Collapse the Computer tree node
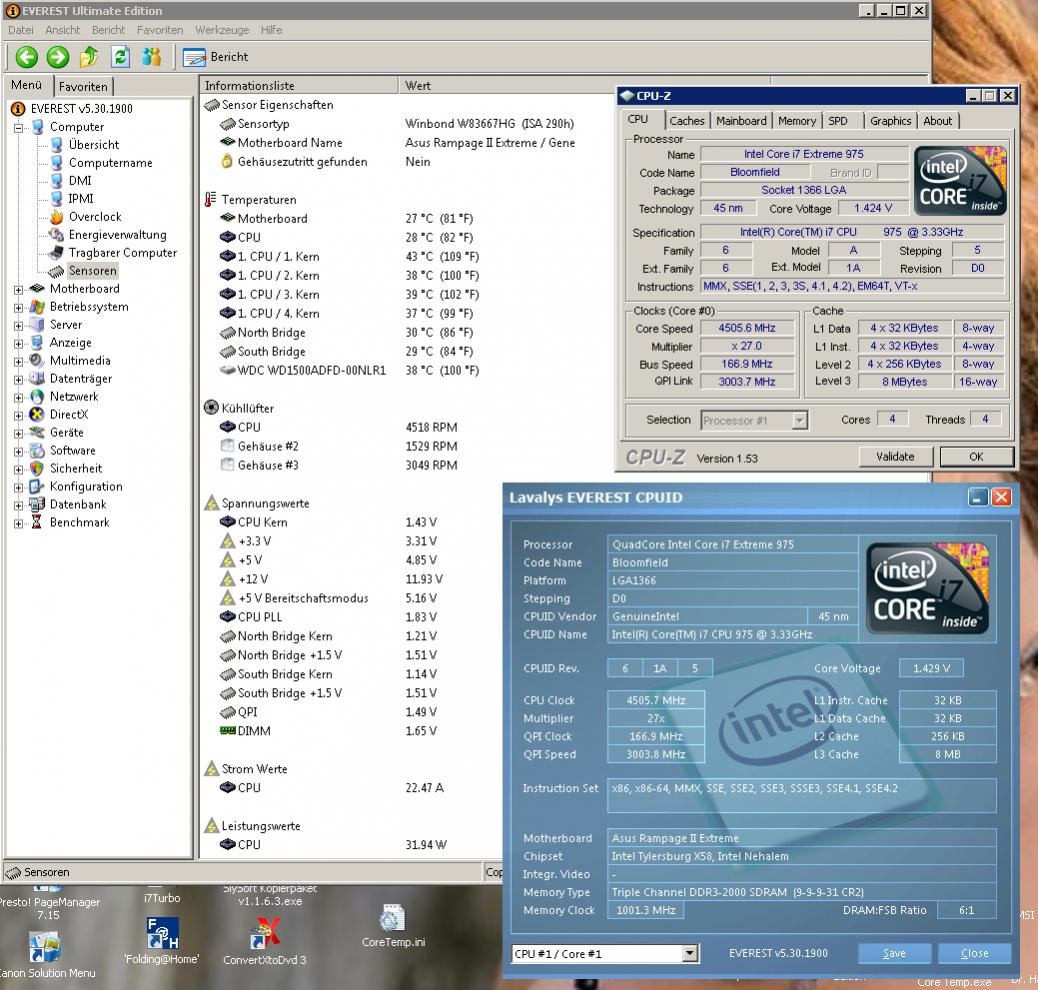Screen dimensions: 1038x990 19,127
